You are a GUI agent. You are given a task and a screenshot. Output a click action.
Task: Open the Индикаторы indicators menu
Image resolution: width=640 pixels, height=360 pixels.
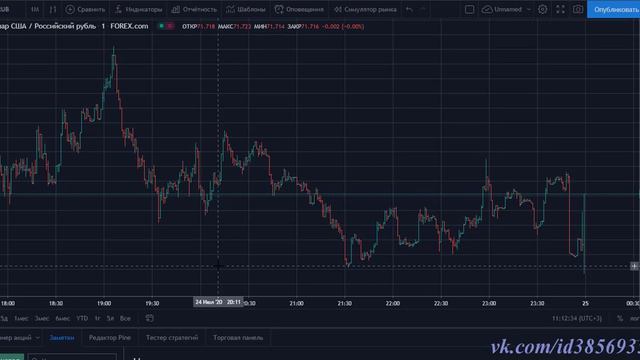pos(138,9)
